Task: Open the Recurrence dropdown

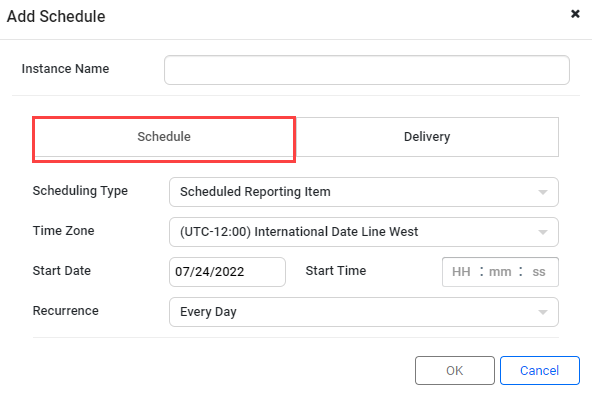Action: tap(364, 312)
